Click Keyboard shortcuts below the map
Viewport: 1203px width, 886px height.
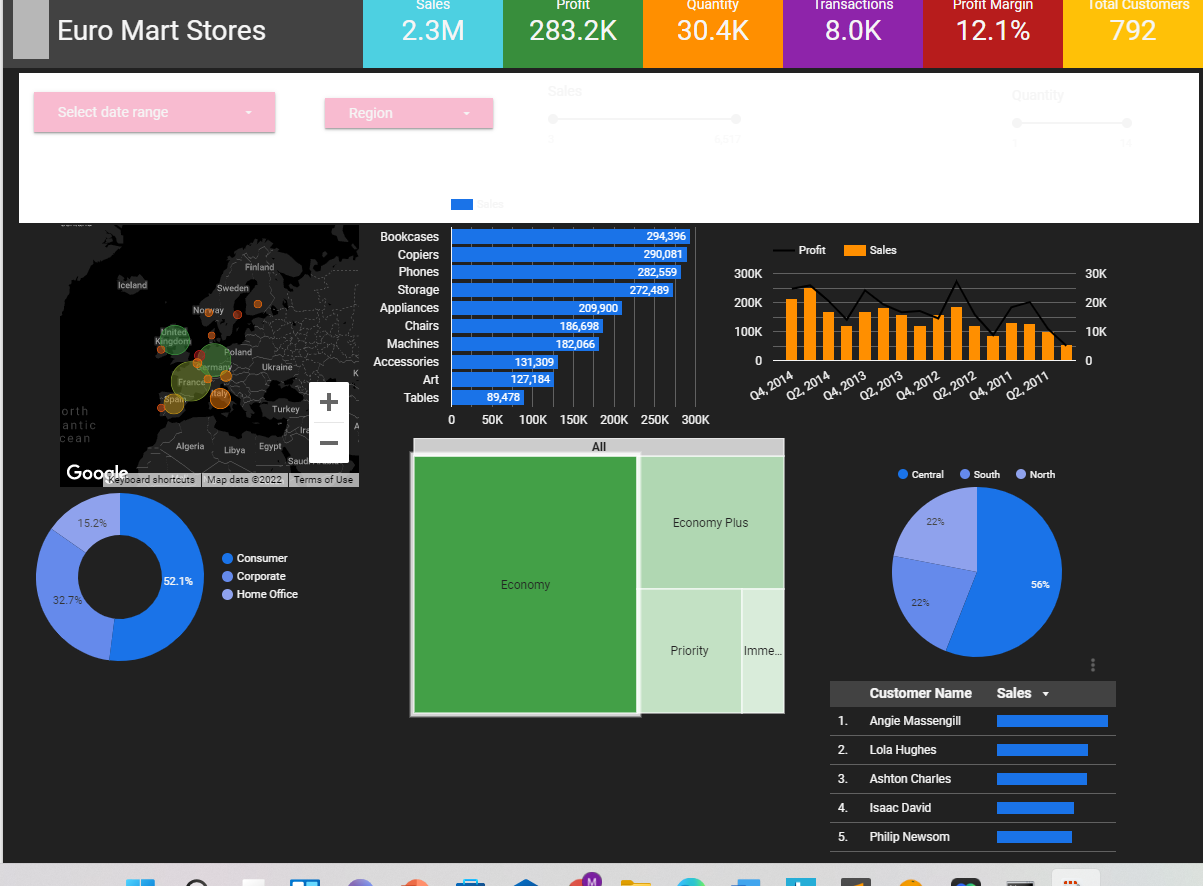pos(151,479)
